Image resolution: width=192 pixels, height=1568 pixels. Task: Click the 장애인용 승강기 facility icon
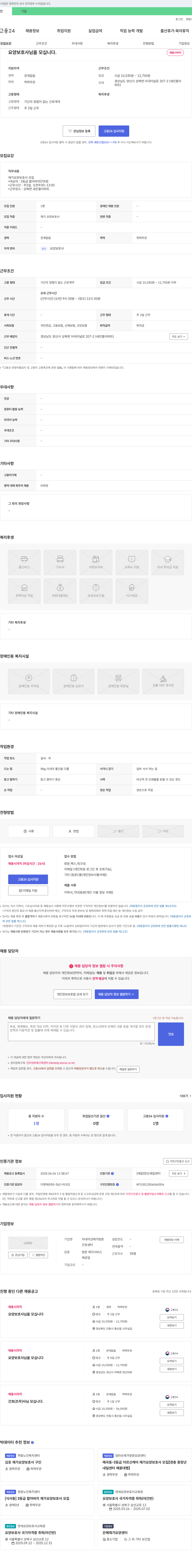coord(74,681)
